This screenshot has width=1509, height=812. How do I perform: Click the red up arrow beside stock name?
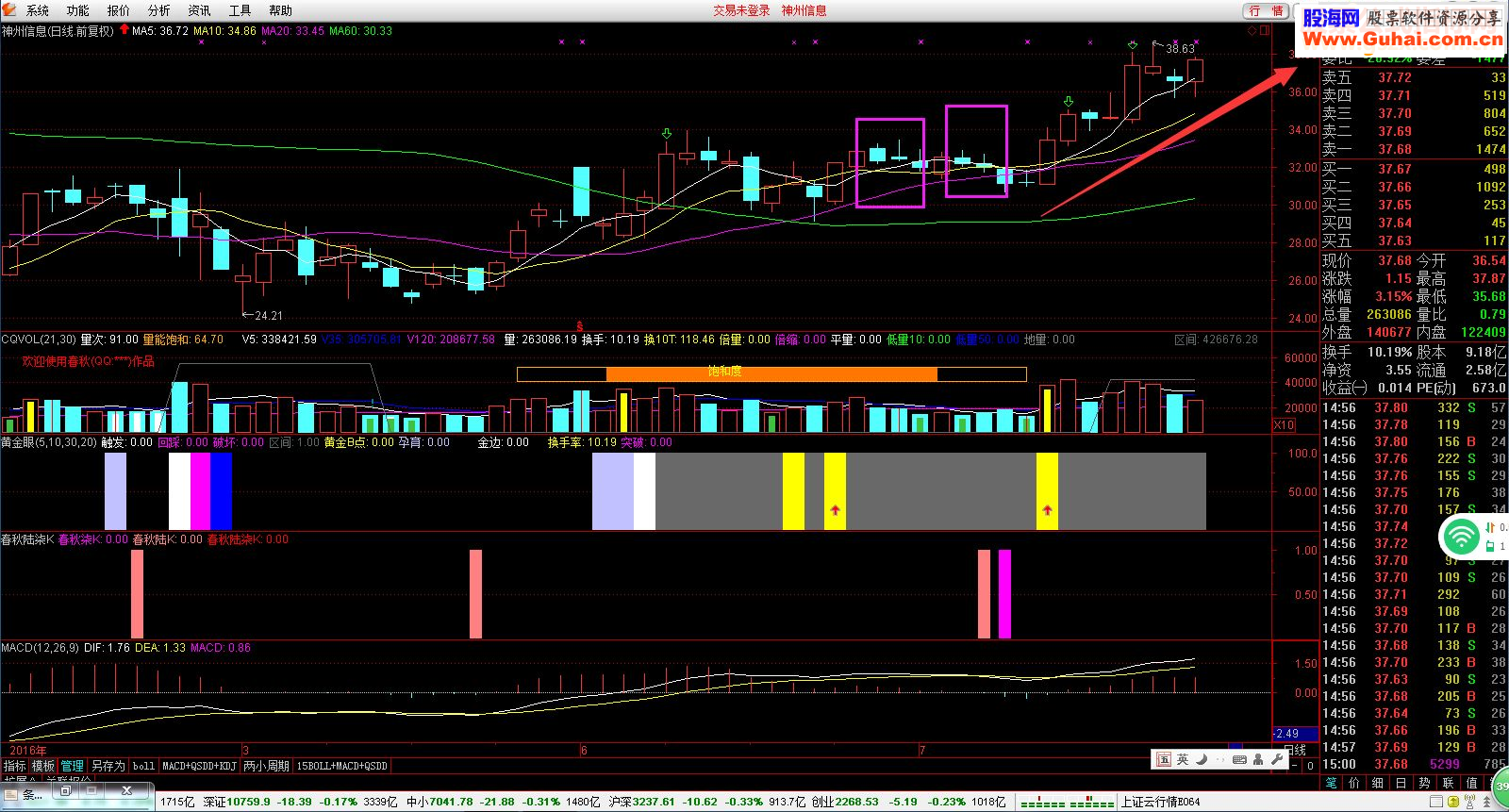(x=124, y=30)
